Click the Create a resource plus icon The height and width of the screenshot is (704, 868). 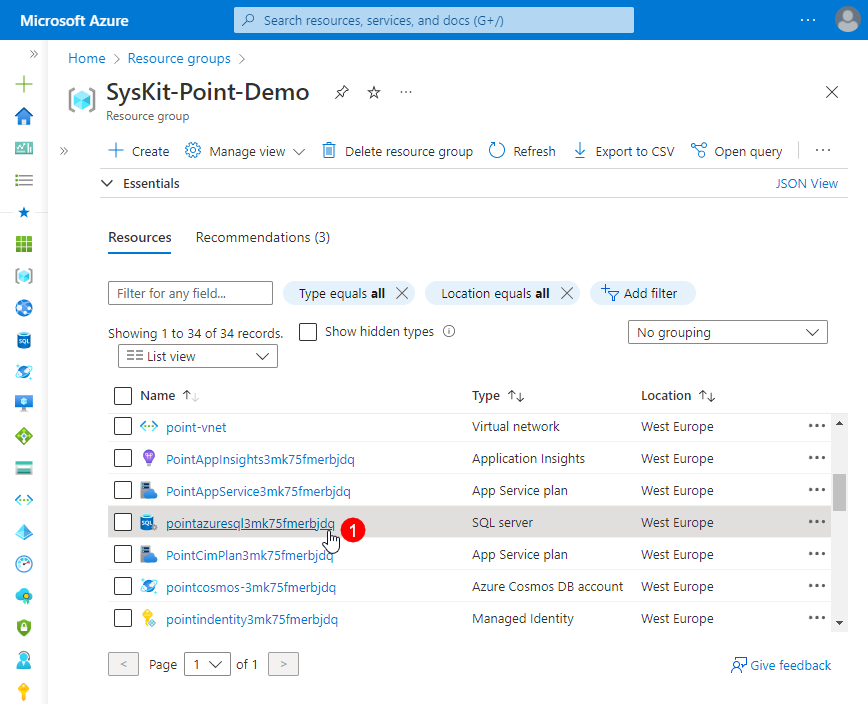click(x=23, y=84)
